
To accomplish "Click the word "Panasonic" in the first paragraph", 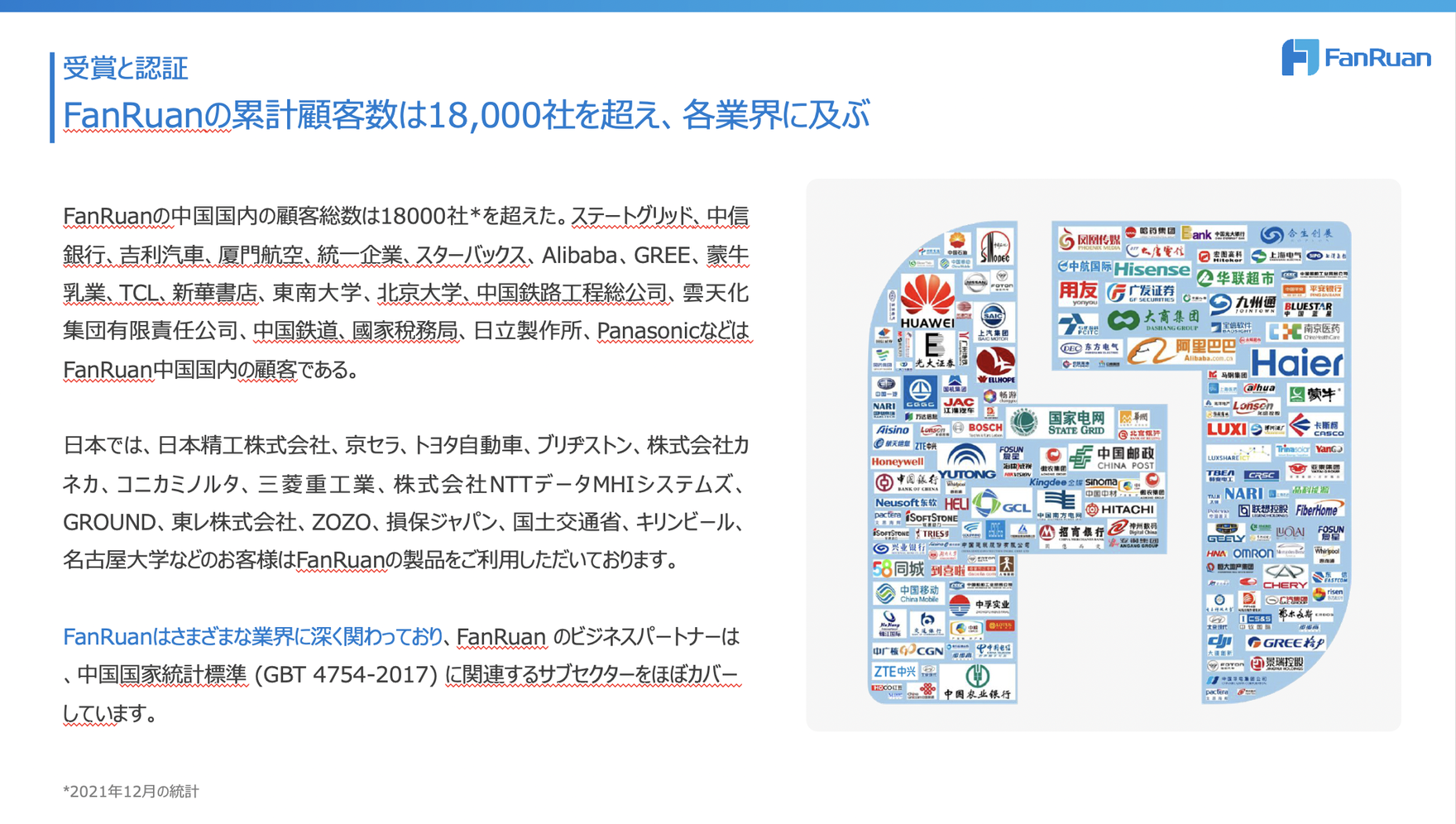I will click(648, 331).
